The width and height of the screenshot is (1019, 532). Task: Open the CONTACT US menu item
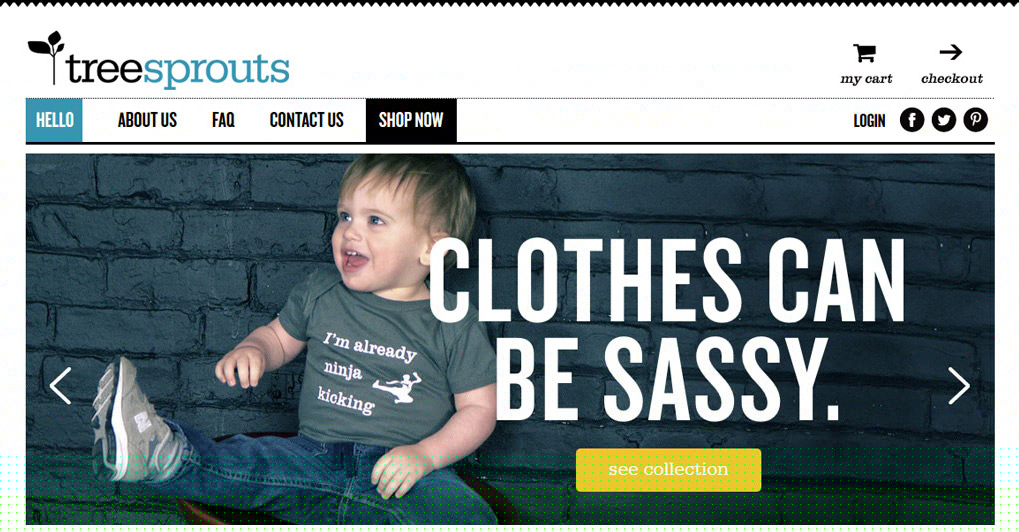click(307, 120)
